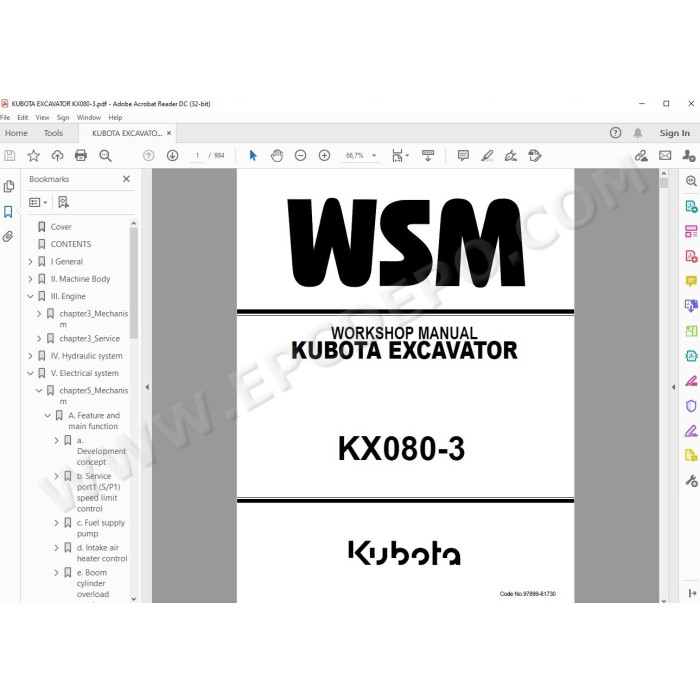700x700 pixels.
Task: Zoom out with minus icon
Action: coord(300,155)
